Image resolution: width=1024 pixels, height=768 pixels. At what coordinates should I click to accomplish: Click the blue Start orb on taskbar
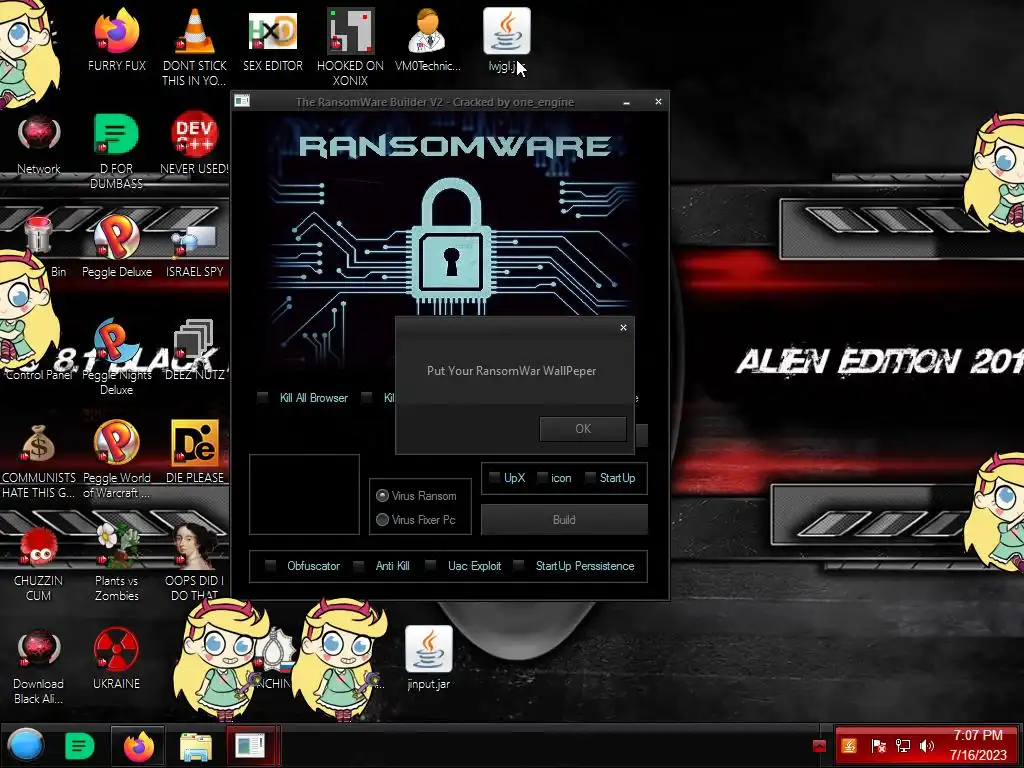(x=26, y=745)
